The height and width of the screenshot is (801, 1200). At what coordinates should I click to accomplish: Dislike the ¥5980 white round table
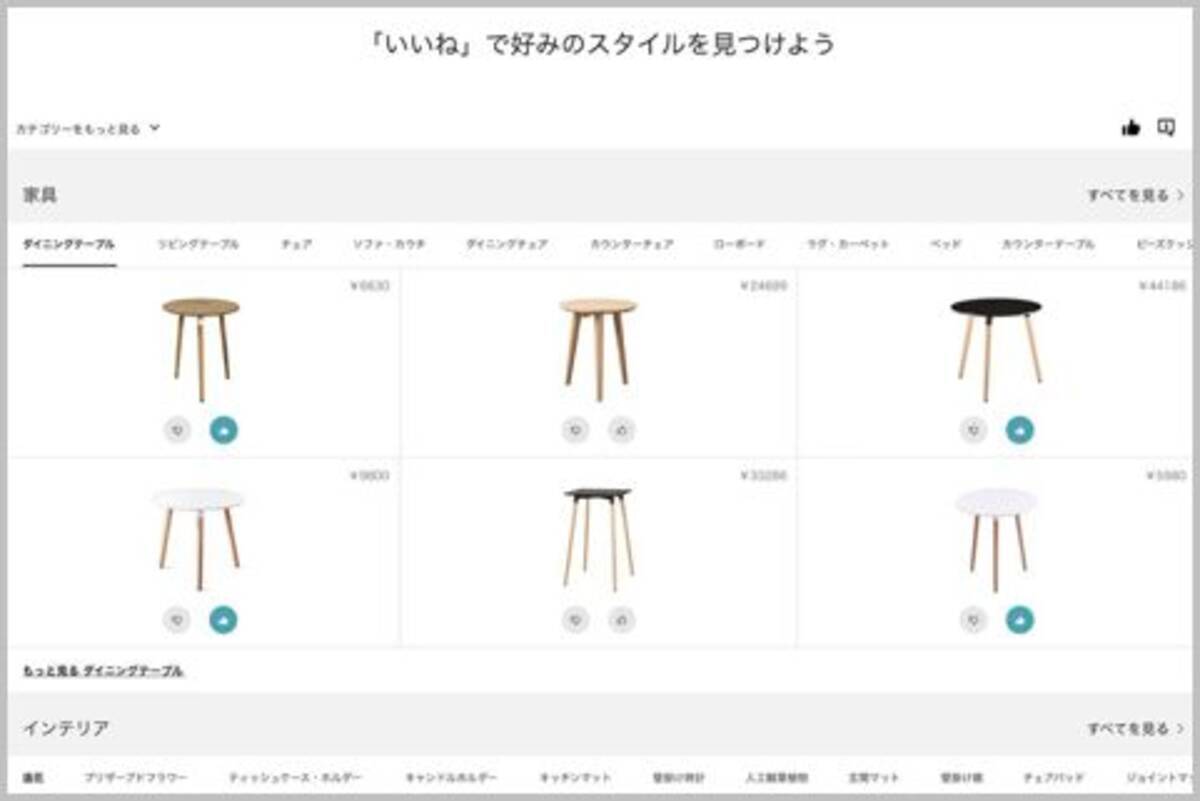click(x=974, y=619)
